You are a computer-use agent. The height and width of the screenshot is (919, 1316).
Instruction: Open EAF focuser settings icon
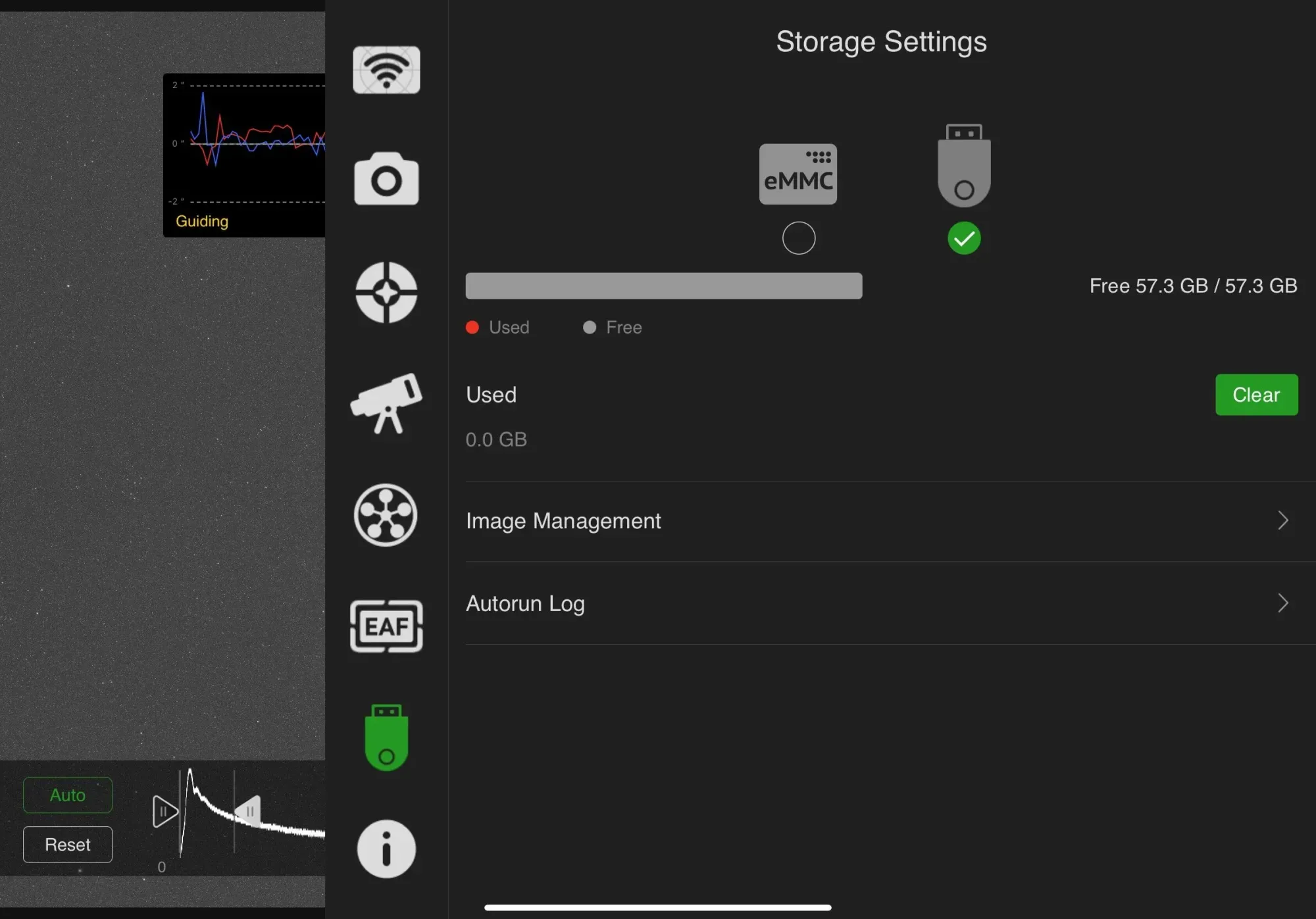[x=386, y=626]
